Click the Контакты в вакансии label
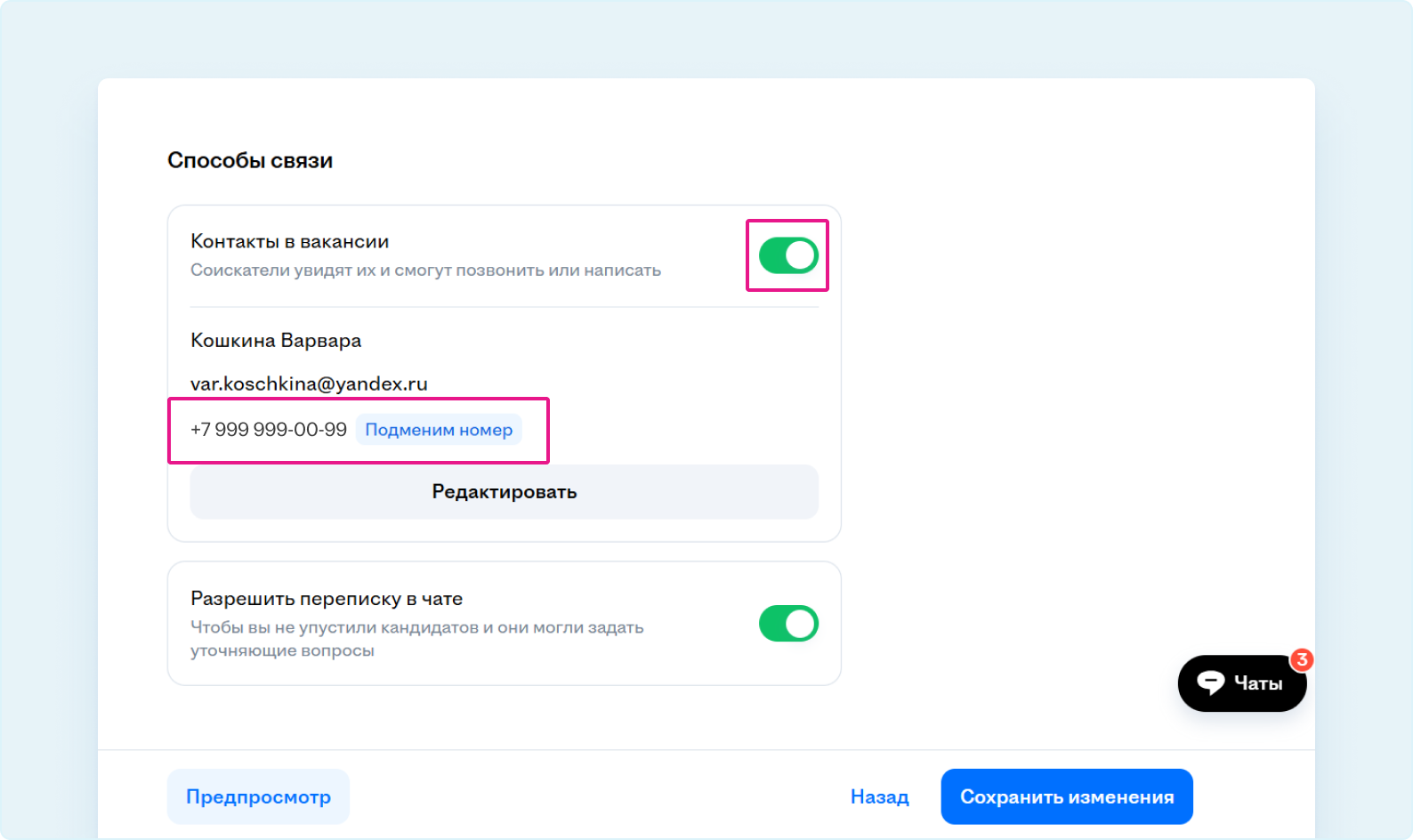 click(x=289, y=241)
